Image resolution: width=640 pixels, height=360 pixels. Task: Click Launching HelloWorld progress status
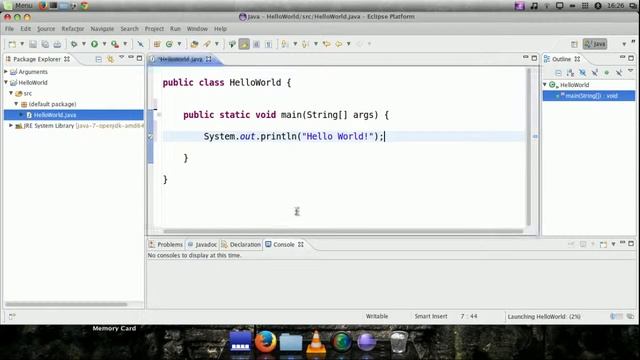[544, 316]
